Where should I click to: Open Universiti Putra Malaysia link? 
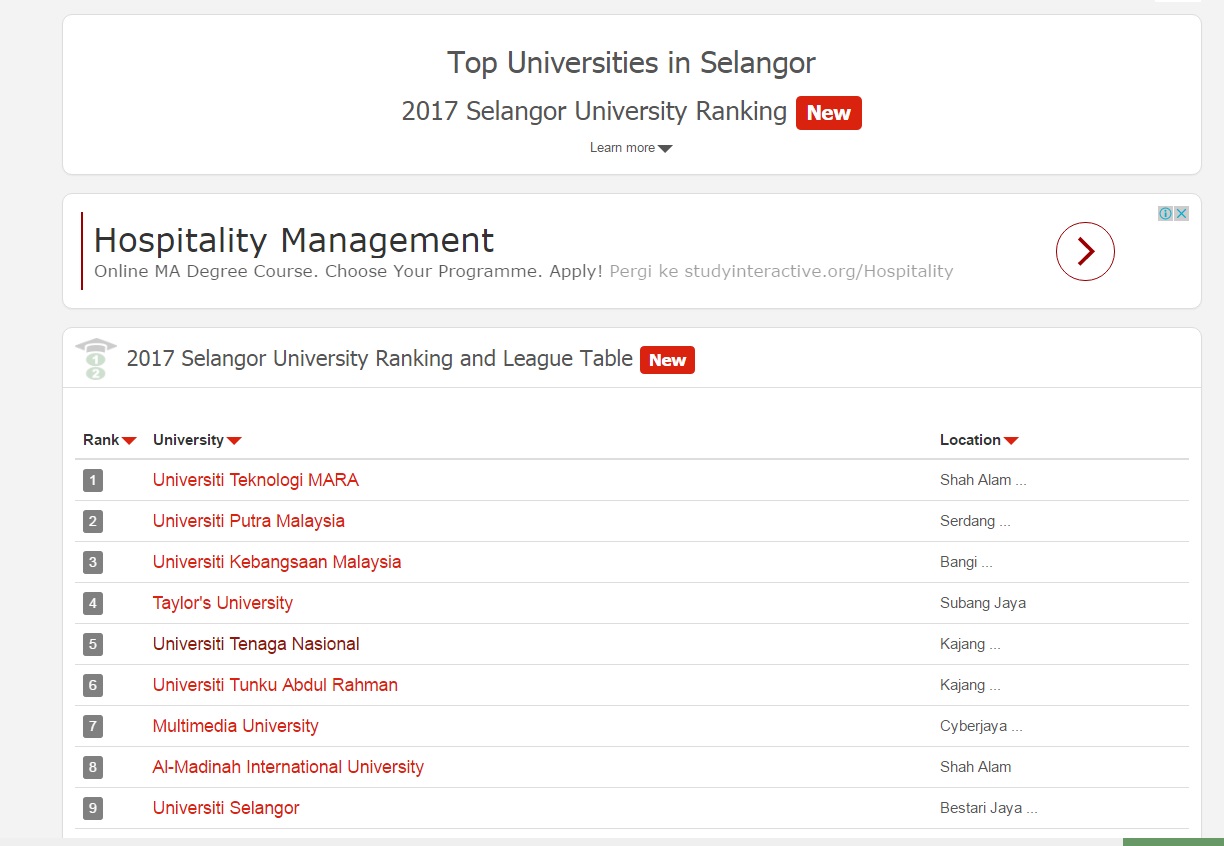point(249,521)
